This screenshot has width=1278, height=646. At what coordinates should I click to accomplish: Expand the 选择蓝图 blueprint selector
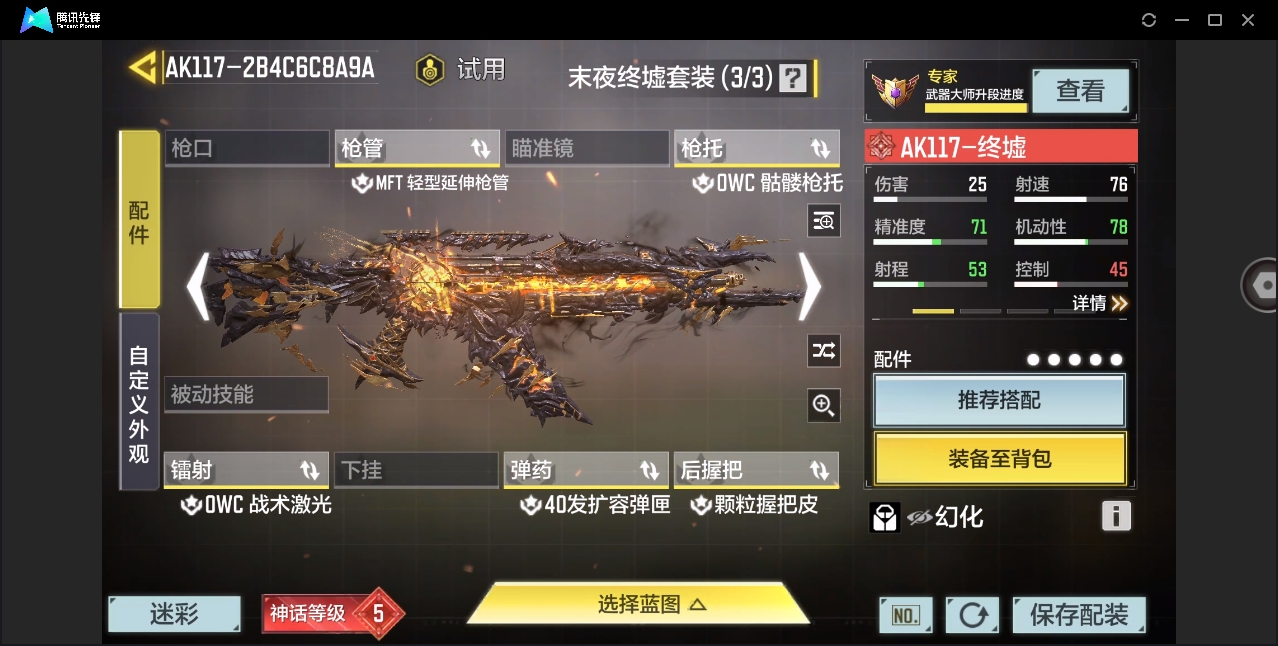638,604
